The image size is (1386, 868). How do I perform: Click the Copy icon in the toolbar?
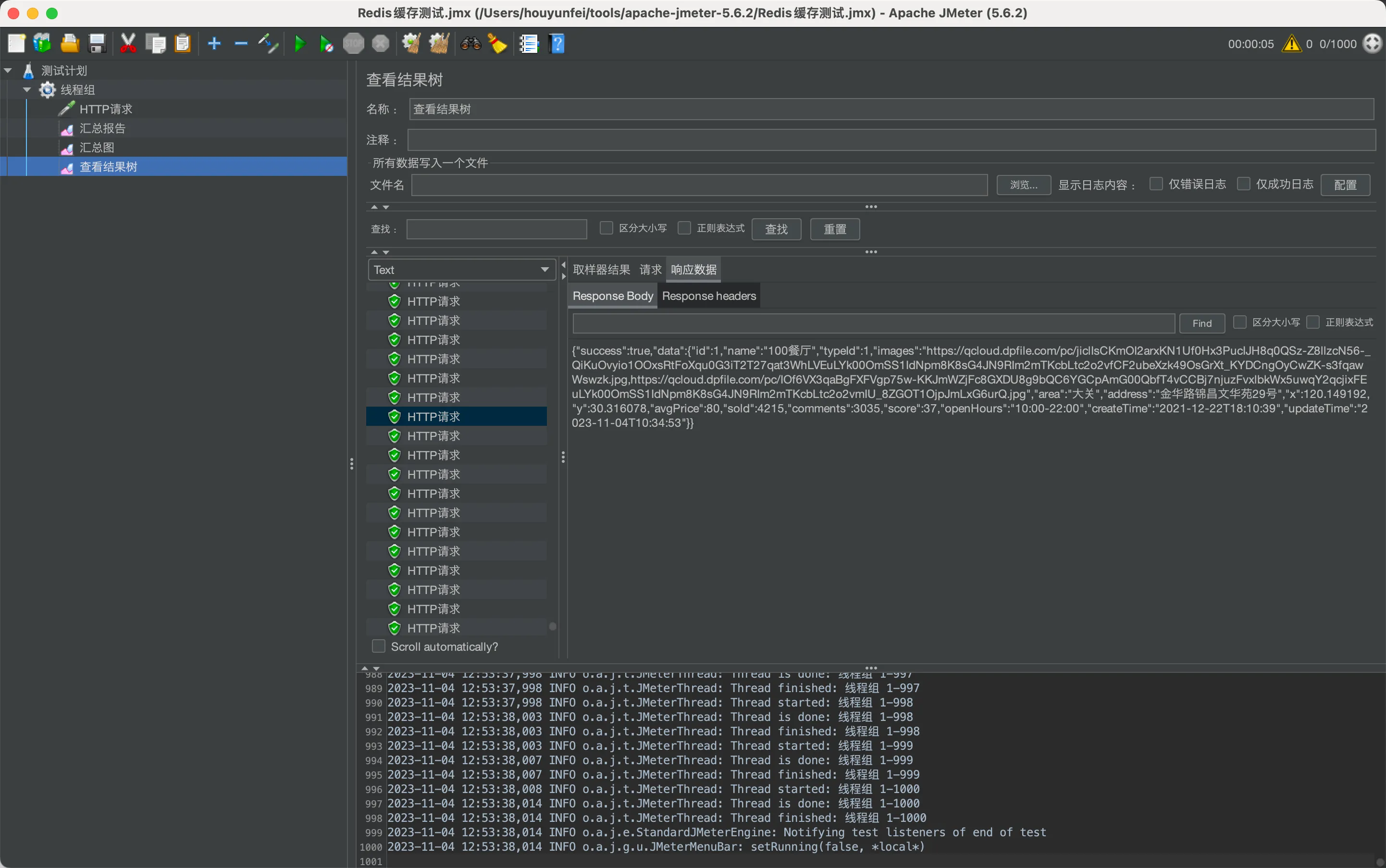[156, 44]
